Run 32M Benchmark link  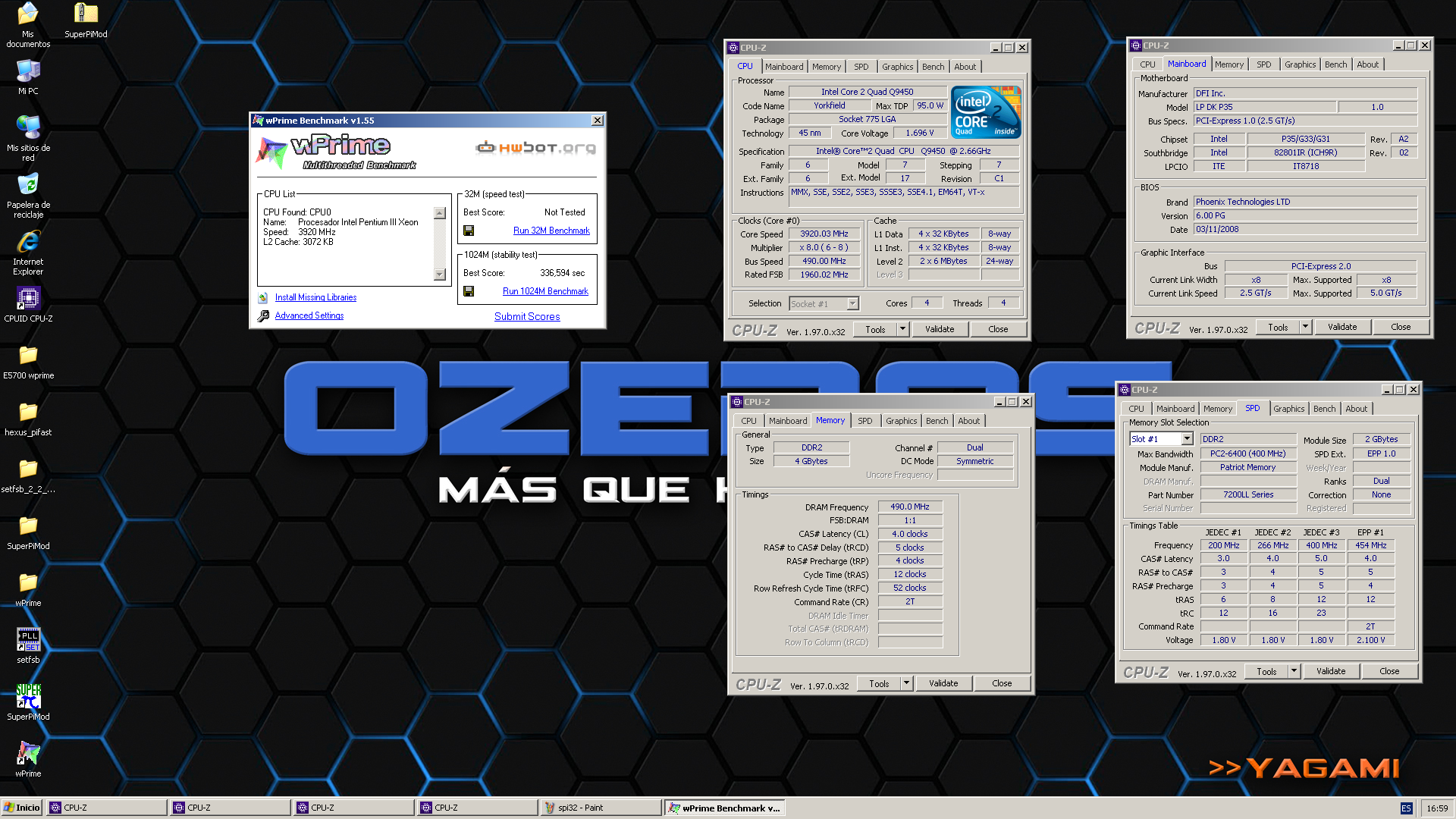tap(551, 231)
